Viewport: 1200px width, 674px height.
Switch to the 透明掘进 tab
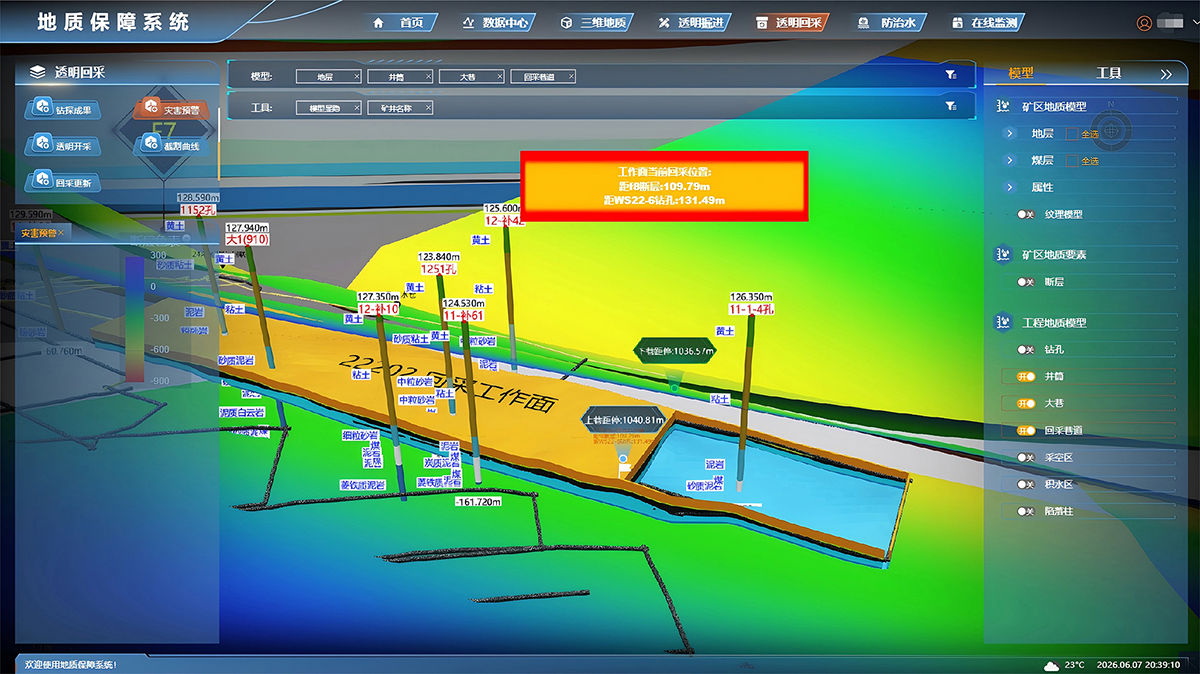tap(692, 22)
